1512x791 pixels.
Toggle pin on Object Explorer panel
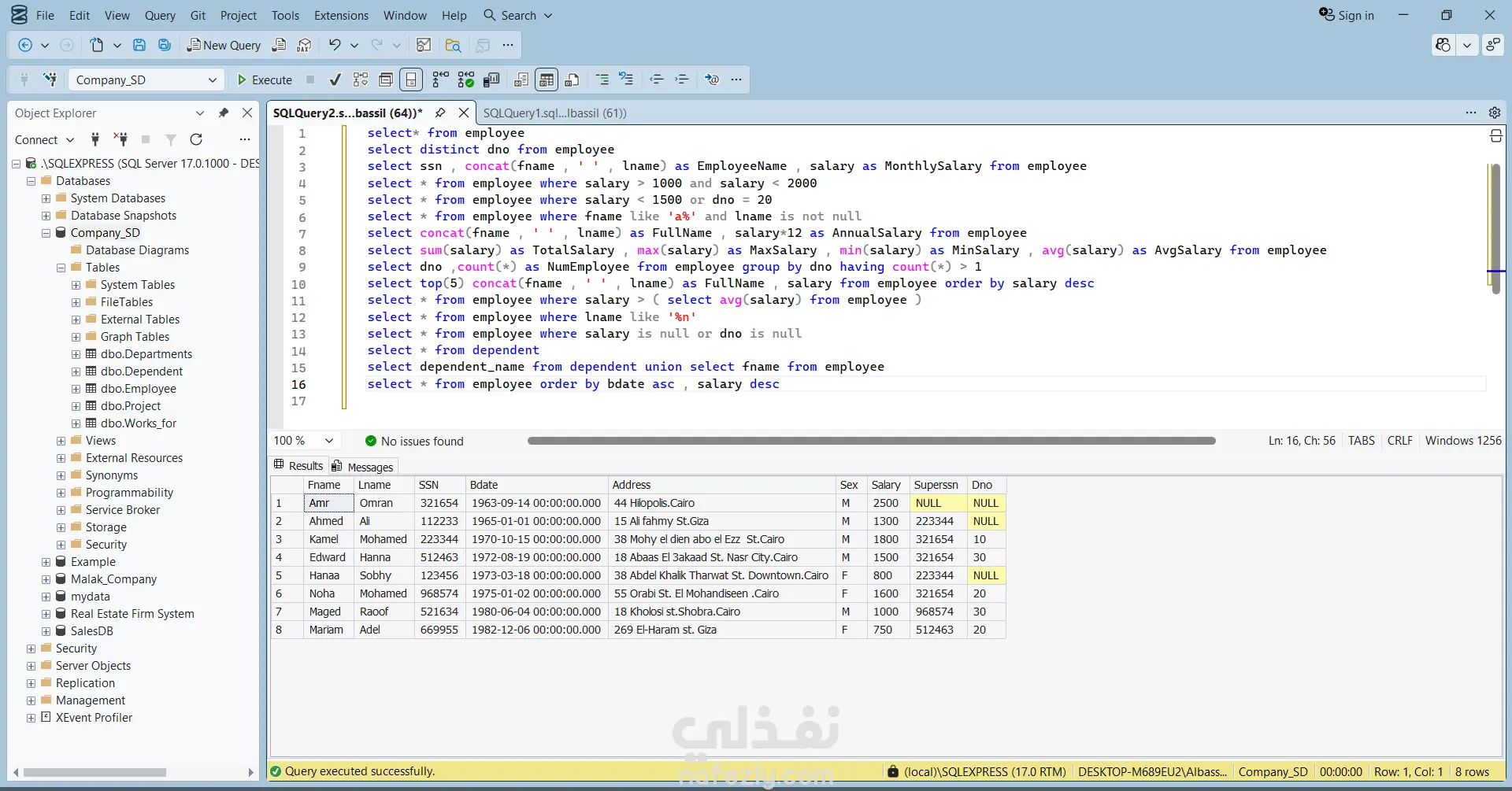click(x=224, y=113)
